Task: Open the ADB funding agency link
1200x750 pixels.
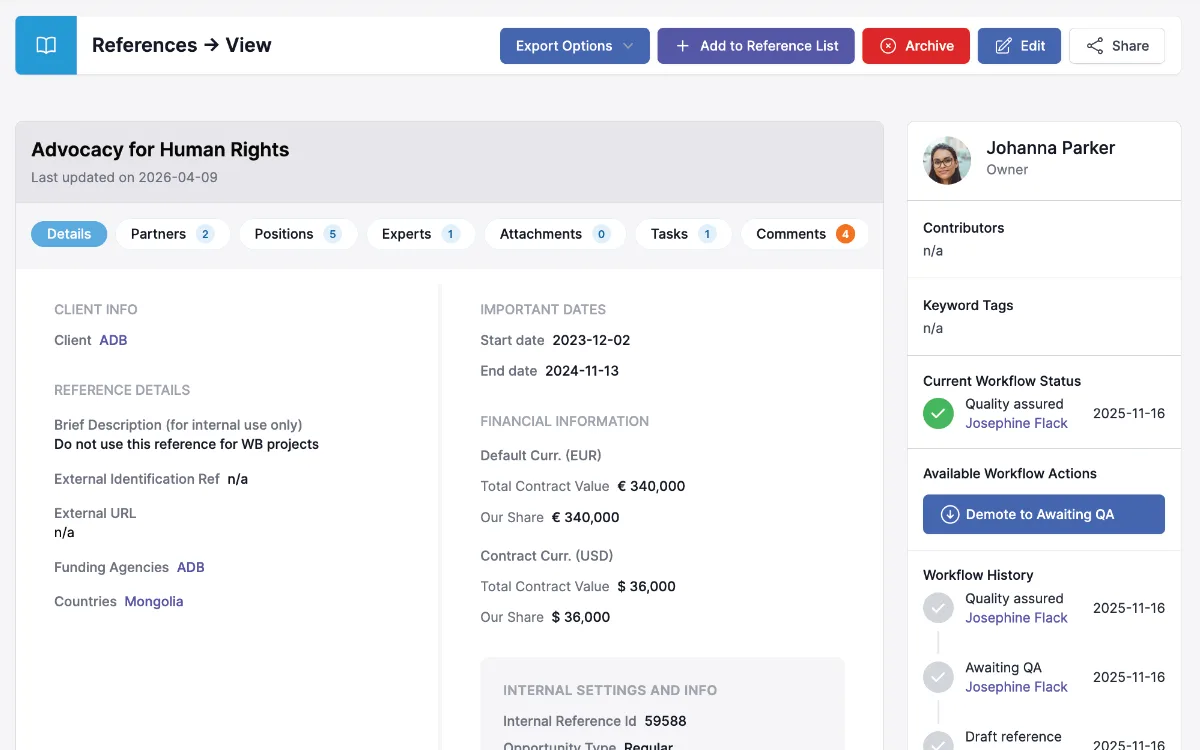Action: point(191,567)
